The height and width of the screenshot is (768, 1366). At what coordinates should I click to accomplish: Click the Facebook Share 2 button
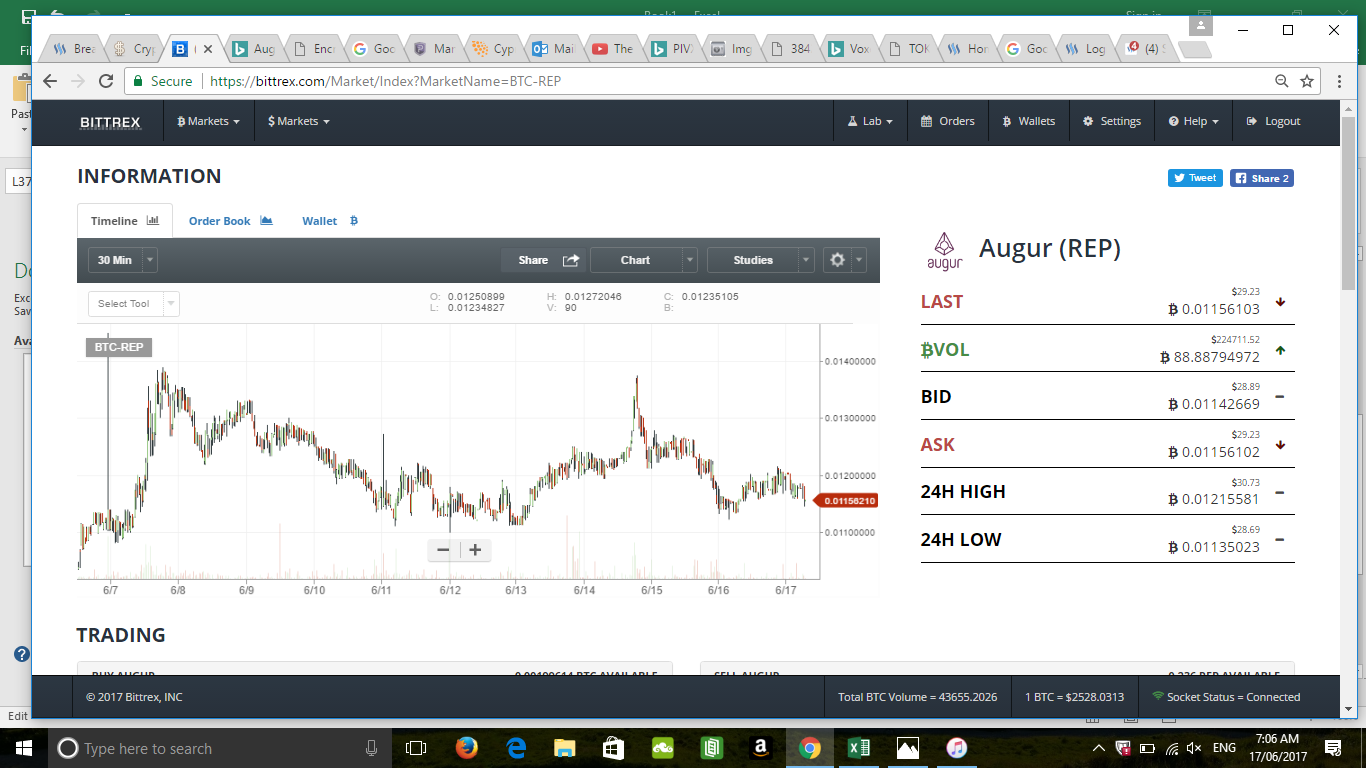pyautogui.click(x=1262, y=178)
